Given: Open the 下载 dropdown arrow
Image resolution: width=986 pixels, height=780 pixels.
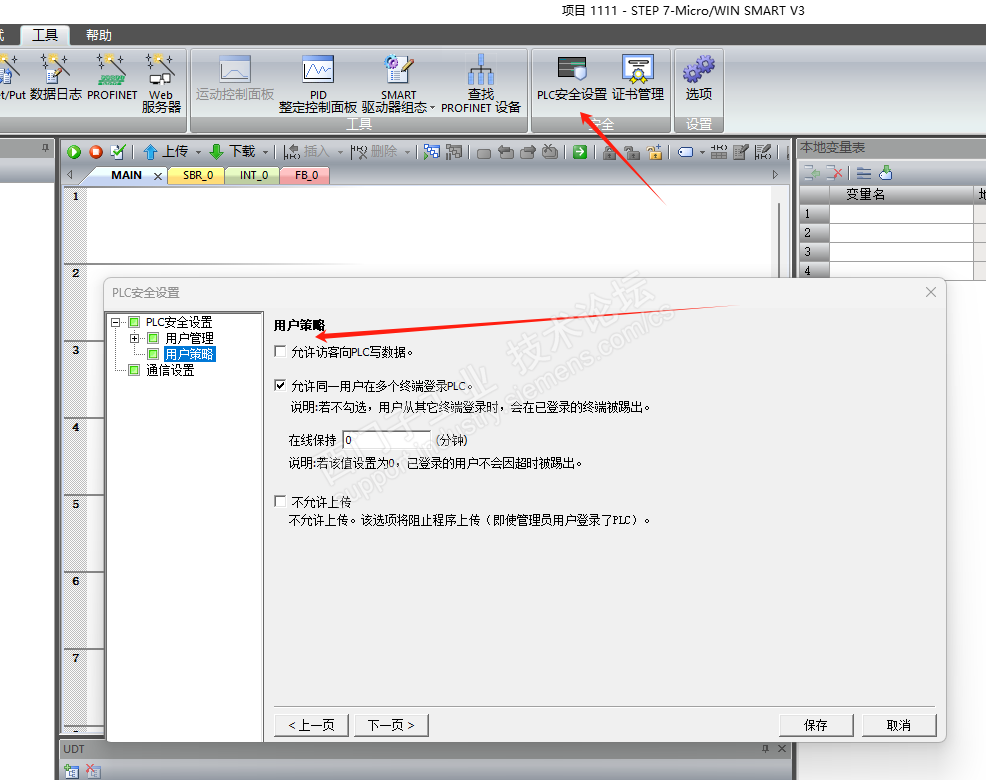Looking at the screenshot, I should click(265, 152).
